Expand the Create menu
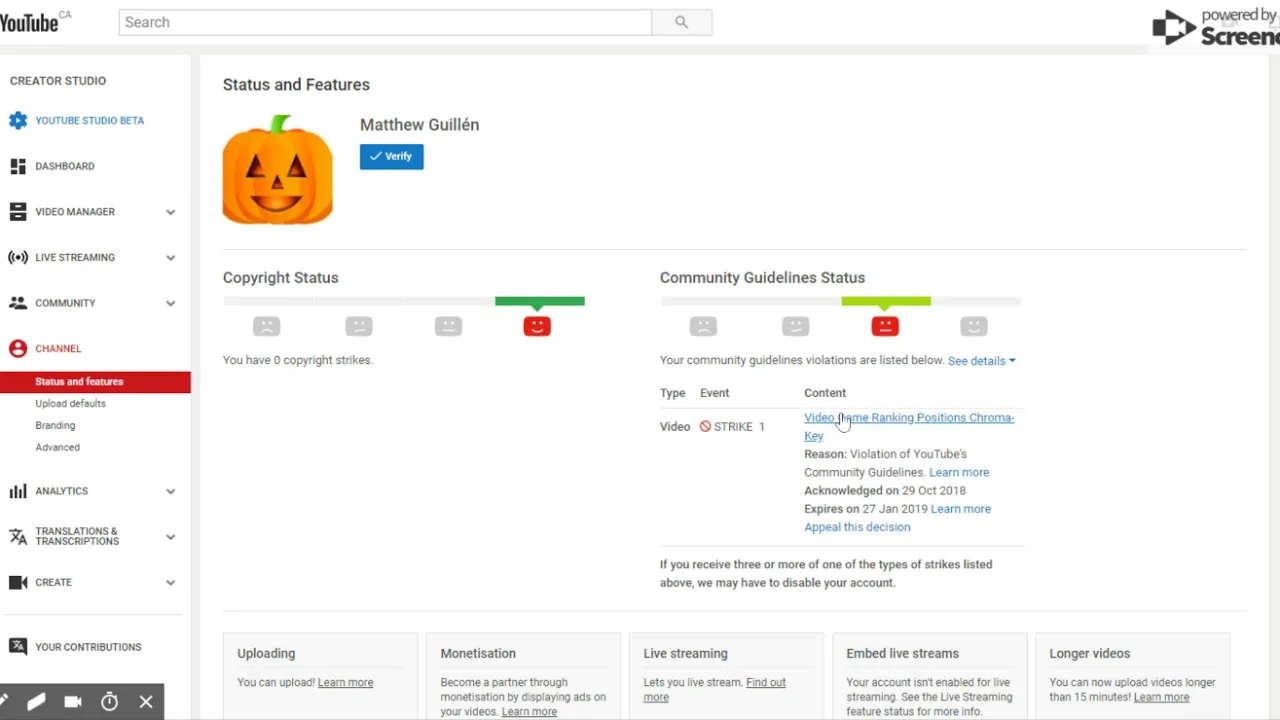1280x720 pixels. [x=170, y=582]
